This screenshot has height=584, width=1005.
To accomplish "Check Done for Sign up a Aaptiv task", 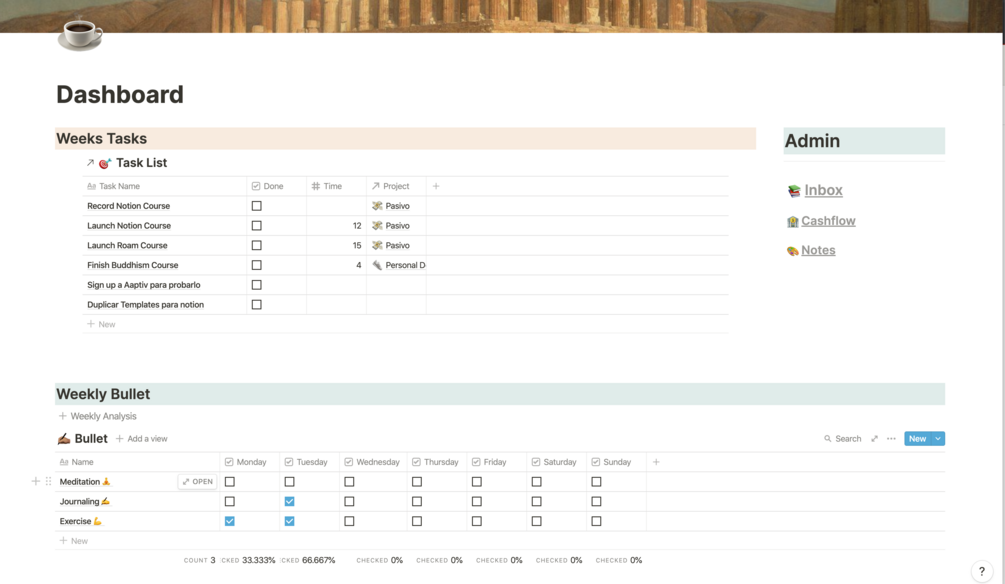I will click(x=256, y=285).
